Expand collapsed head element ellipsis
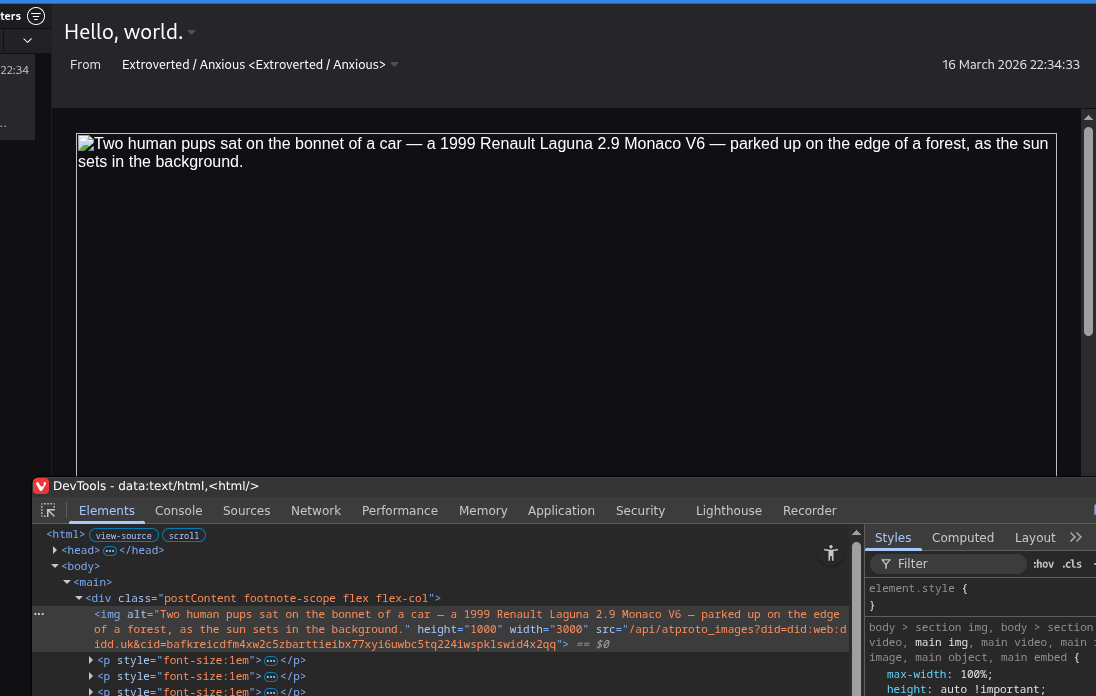1096x696 pixels. coord(110,550)
